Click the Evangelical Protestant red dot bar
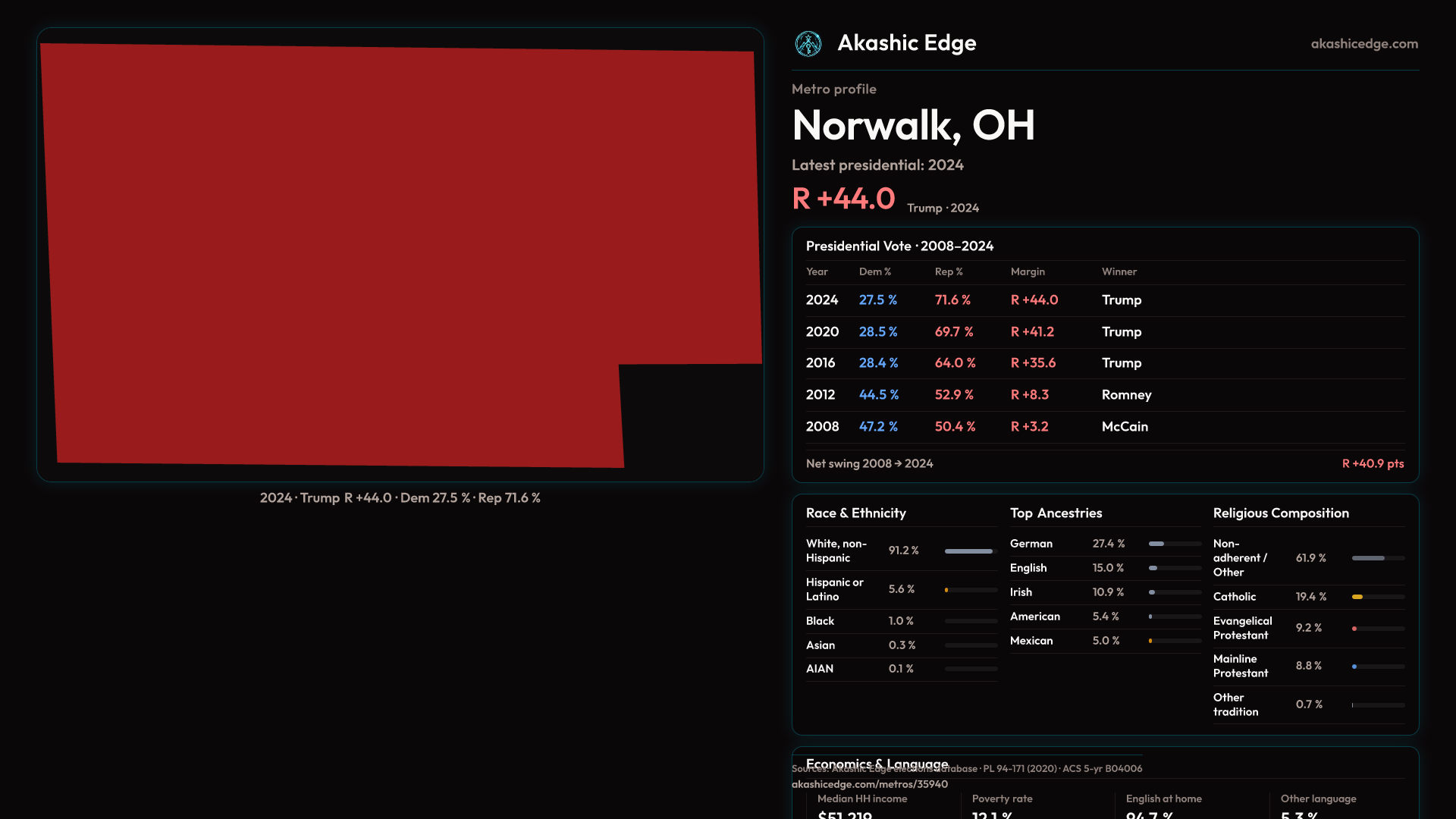 click(1377, 629)
